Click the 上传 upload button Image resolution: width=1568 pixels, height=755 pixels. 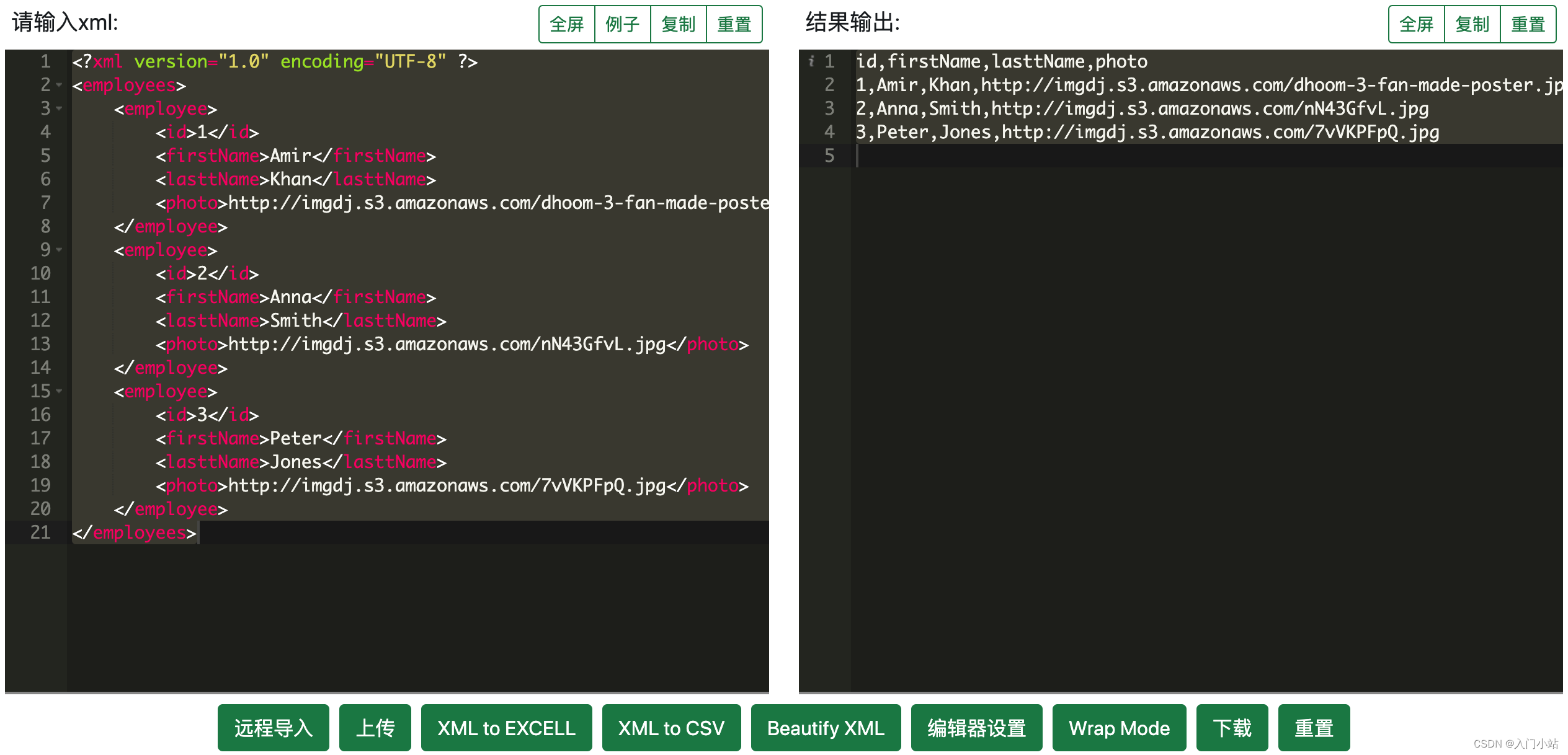(375, 728)
